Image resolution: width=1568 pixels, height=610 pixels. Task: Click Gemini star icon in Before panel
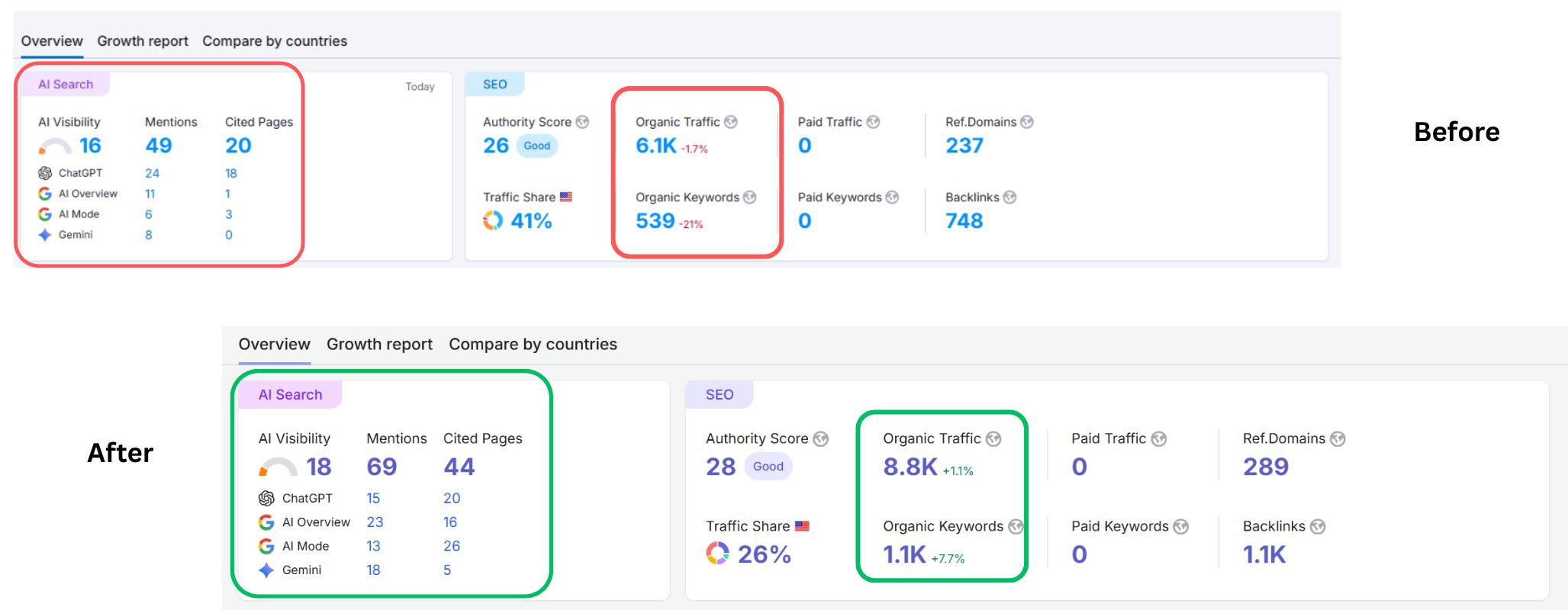click(x=45, y=235)
